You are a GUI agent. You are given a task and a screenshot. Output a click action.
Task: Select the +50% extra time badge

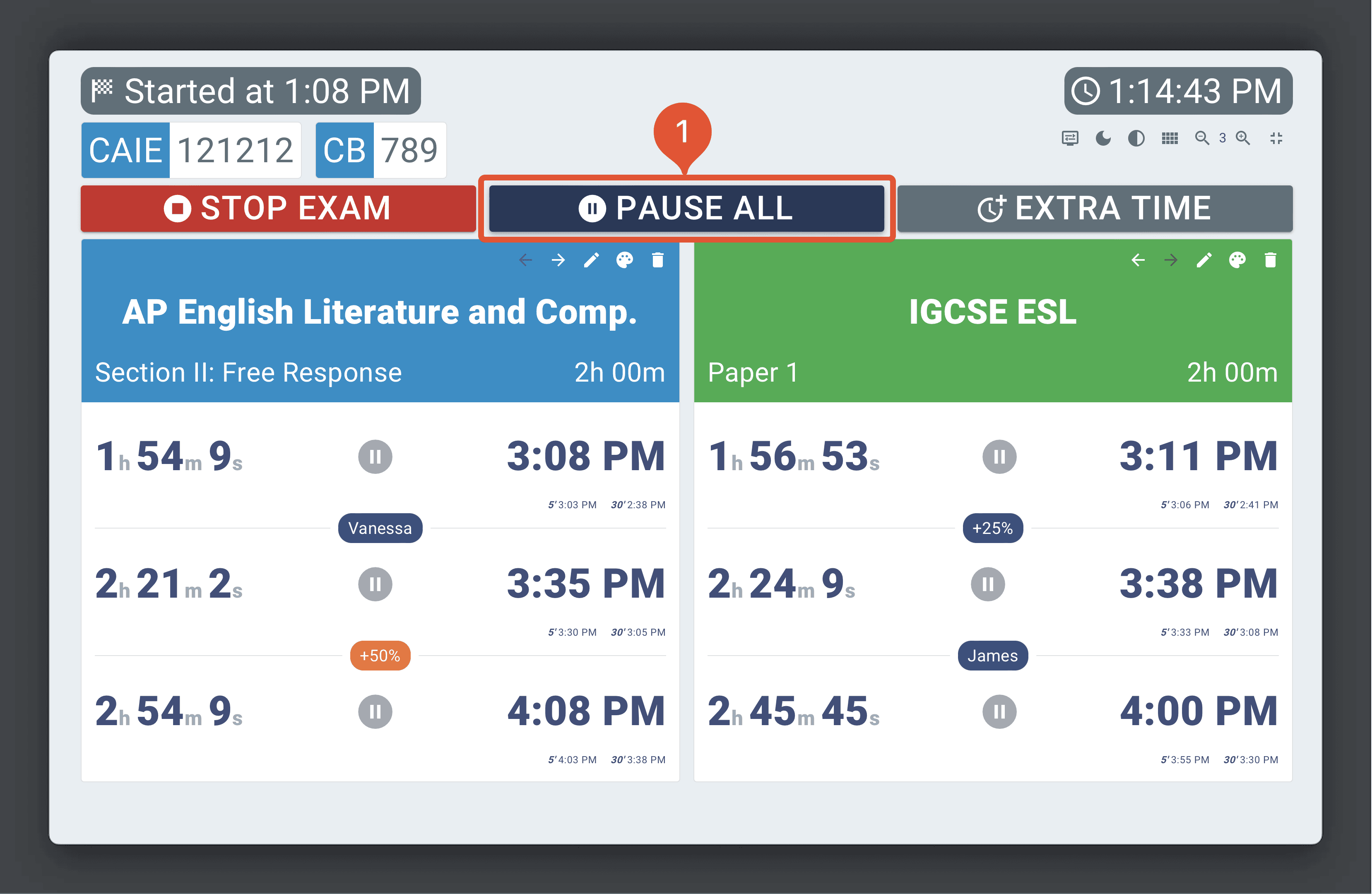[x=380, y=655]
